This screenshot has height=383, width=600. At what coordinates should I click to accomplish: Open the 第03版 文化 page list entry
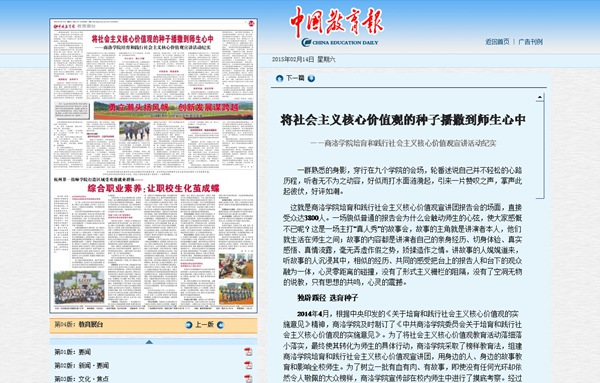(x=82, y=378)
